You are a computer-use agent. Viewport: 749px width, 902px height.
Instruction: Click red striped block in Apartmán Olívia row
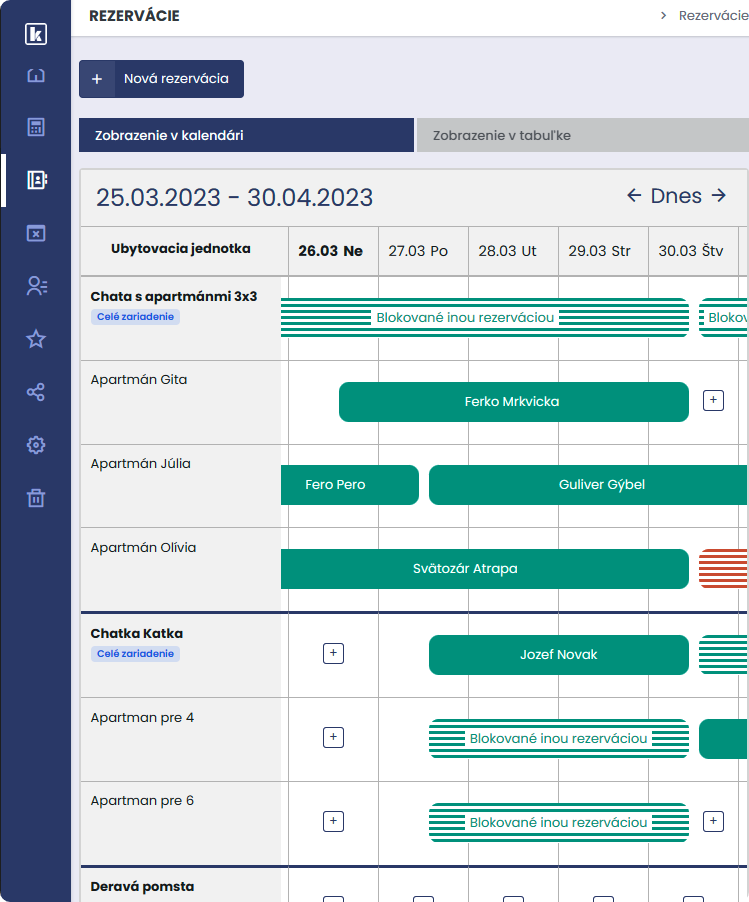tap(724, 569)
